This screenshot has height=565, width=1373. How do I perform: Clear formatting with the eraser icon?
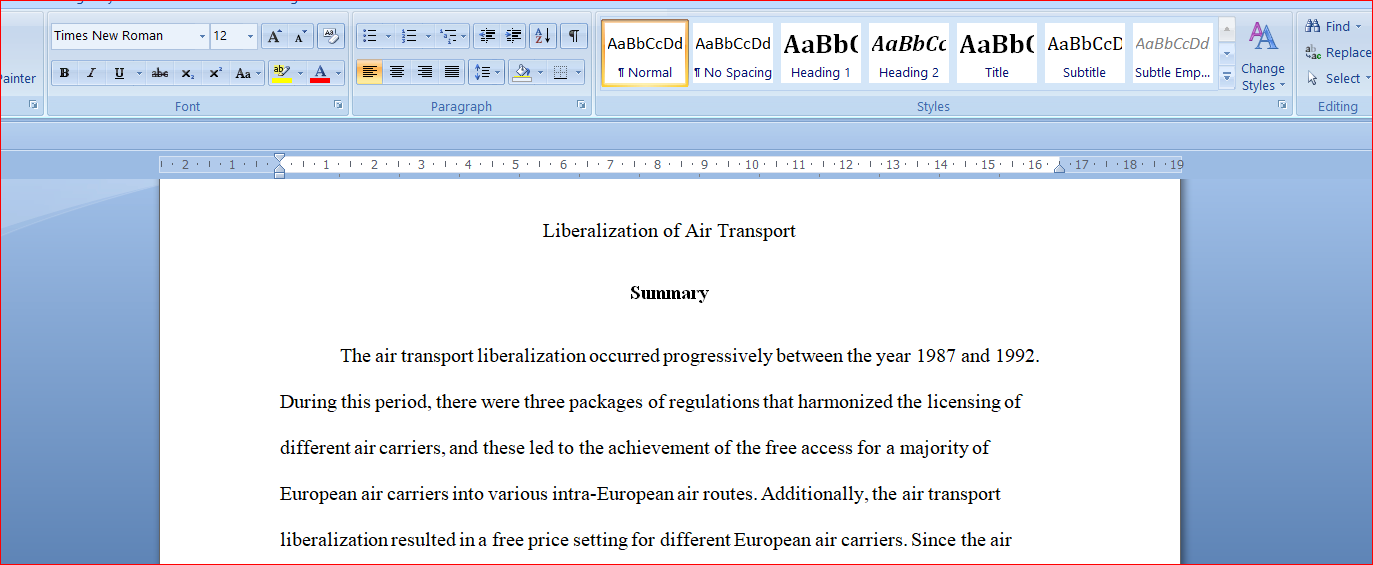pyautogui.click(x=331, y=36)
